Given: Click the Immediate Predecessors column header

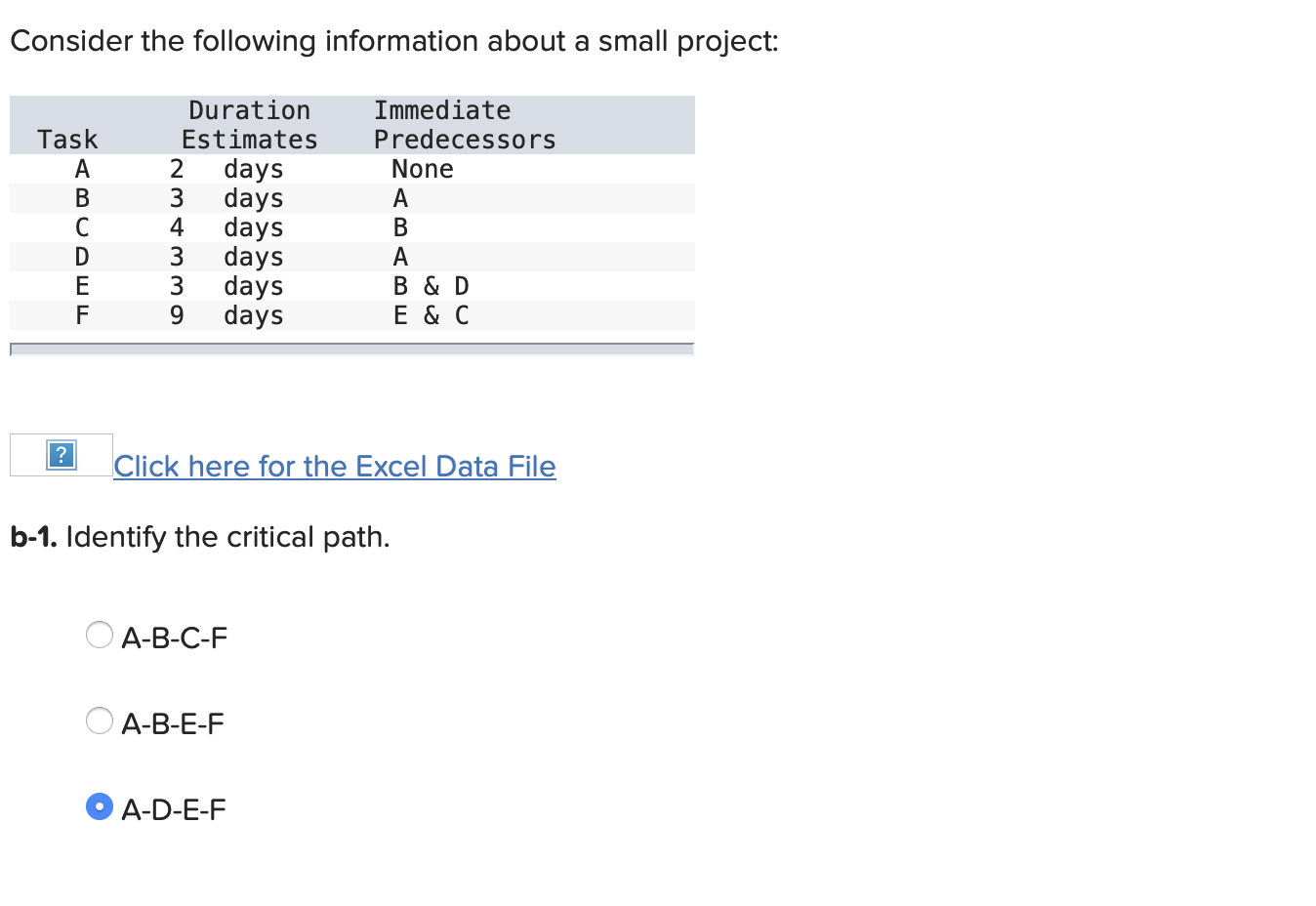Looking at the screenshot, I should click(x=465, y=125).
